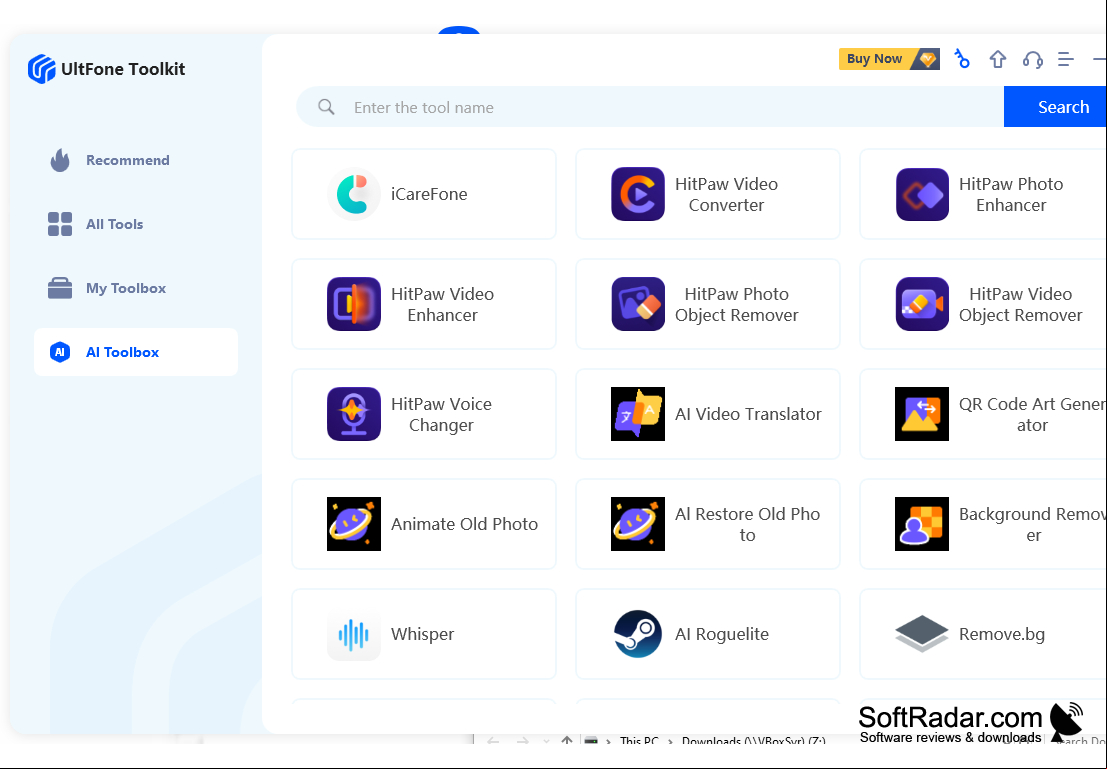Image resolution: width=1107 pixels, height=769 pixels.
Task: Open the Whisper waveform icon
Action: [x=354, y=634]
